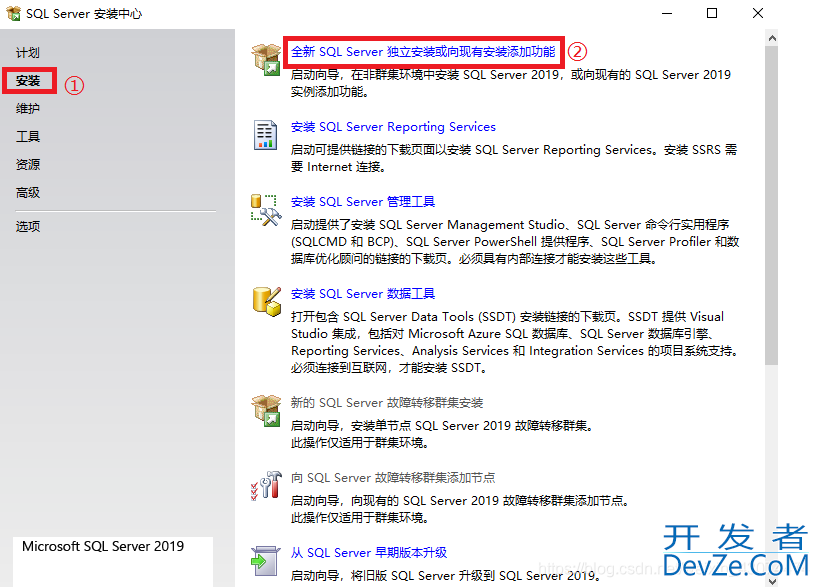Click the Reporting Services document icon
This screenshot has height=587, width=819.
265,135
